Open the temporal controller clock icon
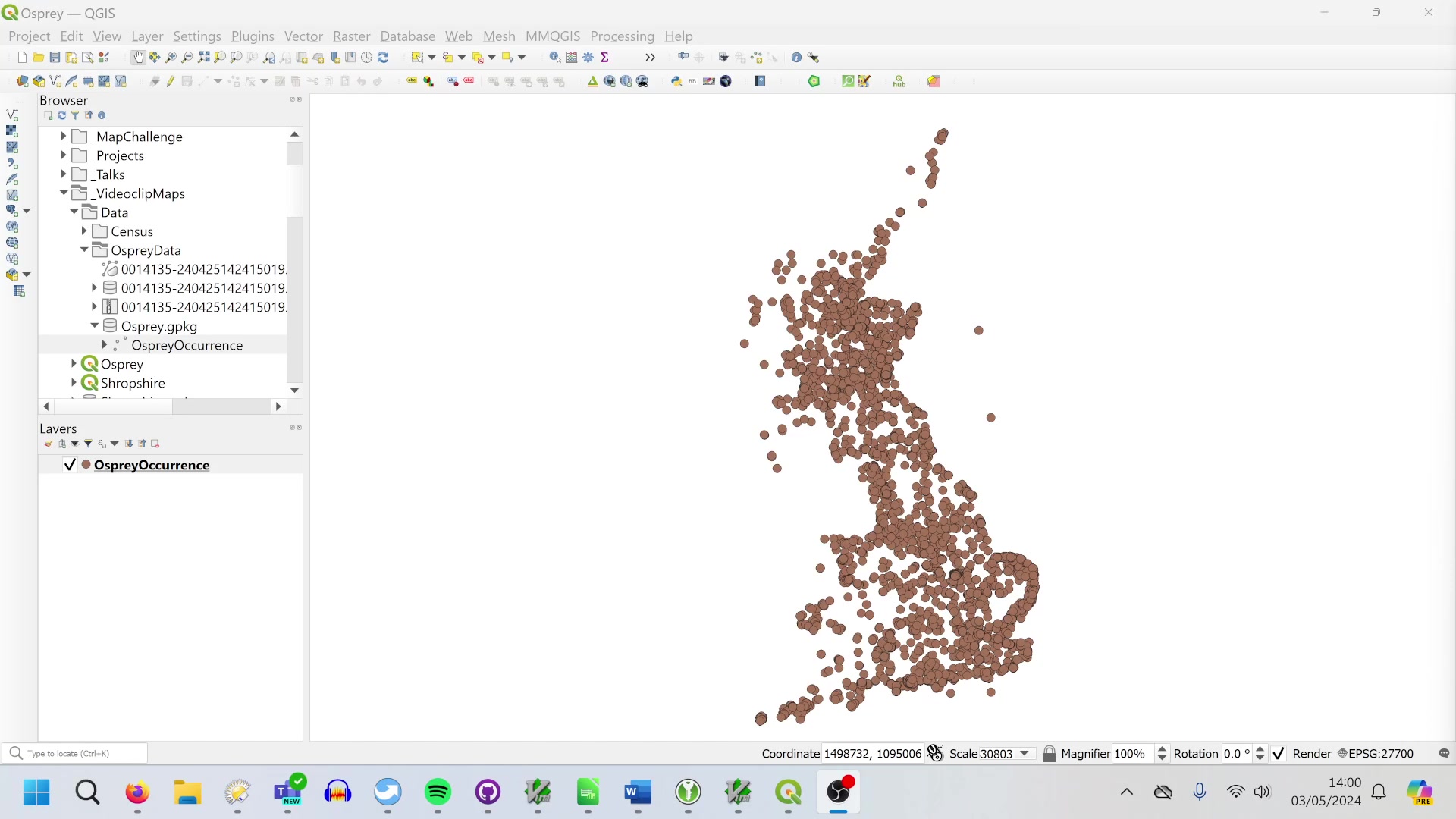The image size is (1456, 819). (366, 57)
